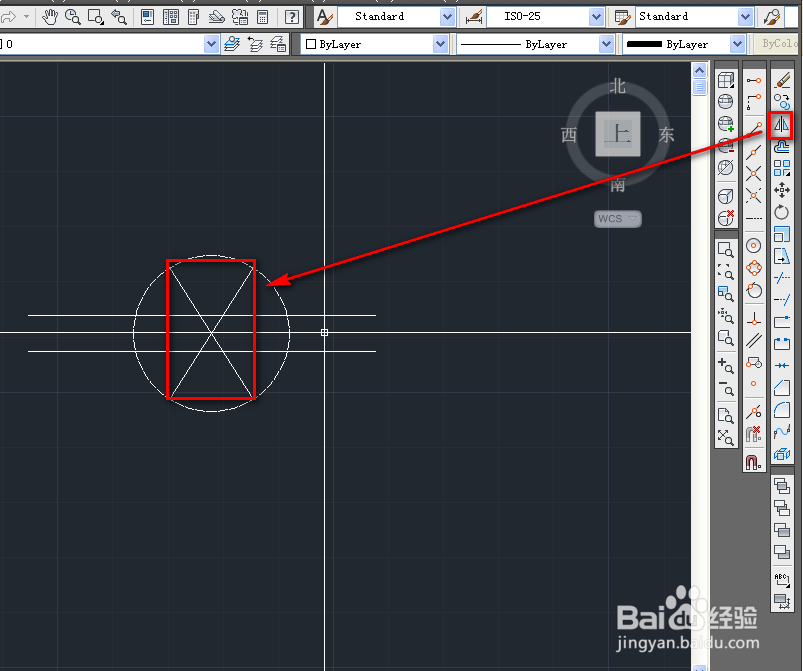Enable Snap to Tangent
This screenshot has height=671, width=803.
click(x=754, y=290)
